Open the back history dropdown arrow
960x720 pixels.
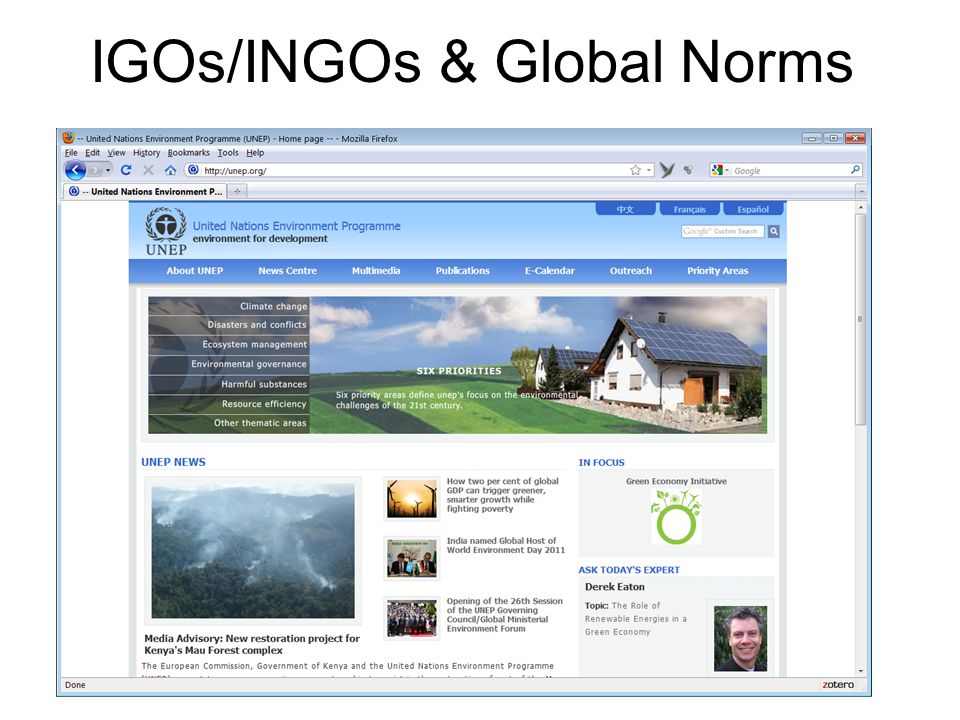click(x=108, y=170)
